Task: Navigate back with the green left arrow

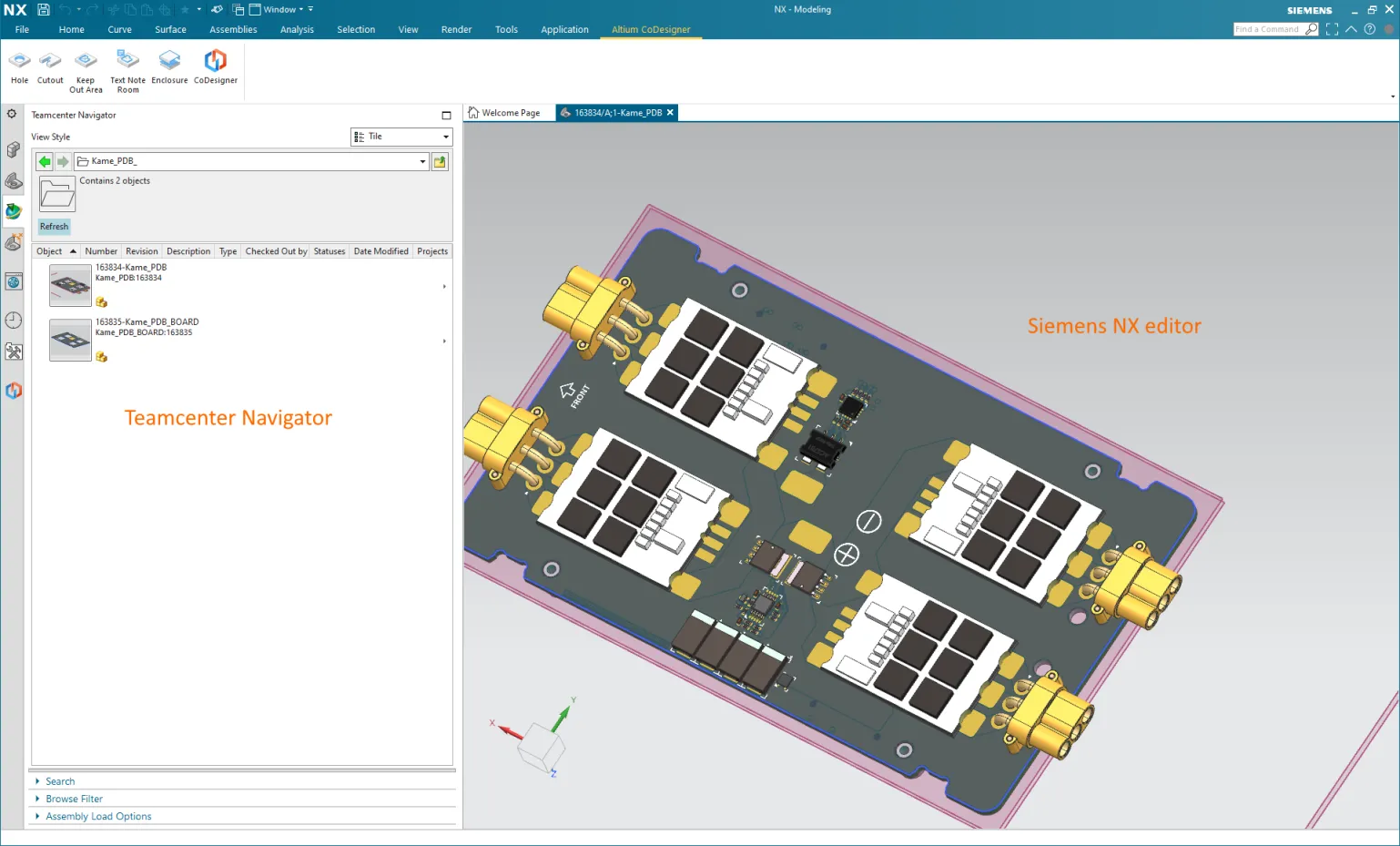Action: (45, 161)
